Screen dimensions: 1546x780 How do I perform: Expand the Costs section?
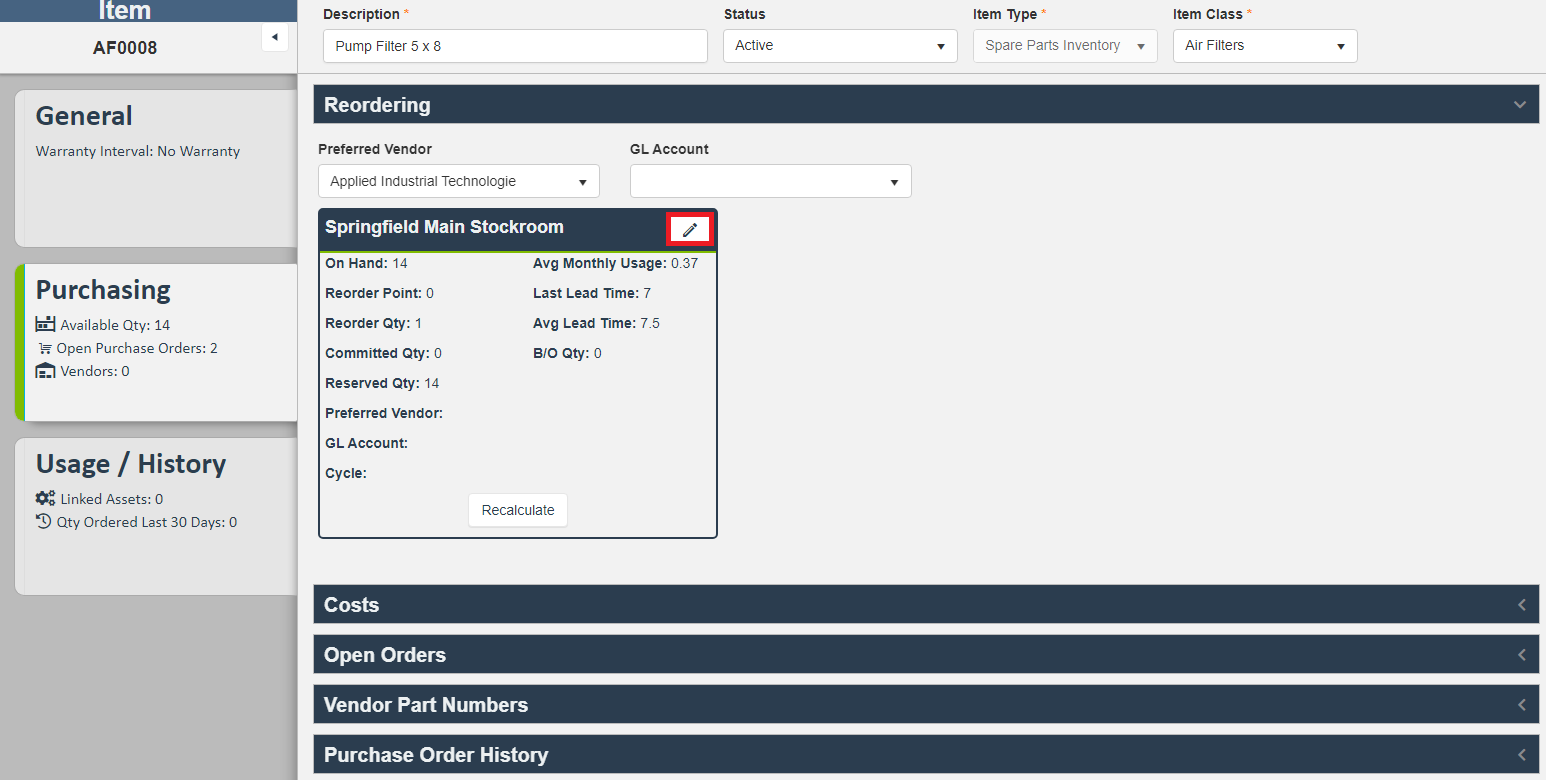click(x=1519, y=604)
